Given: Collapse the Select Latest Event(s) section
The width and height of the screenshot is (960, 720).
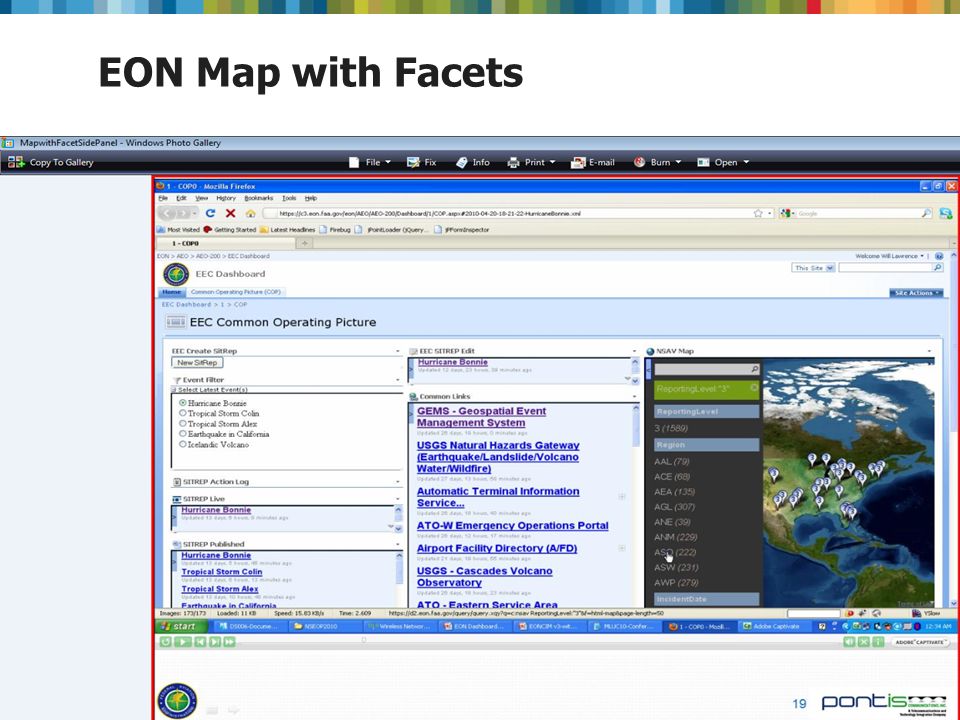Looking at the screenshot, I should (173, 389).
